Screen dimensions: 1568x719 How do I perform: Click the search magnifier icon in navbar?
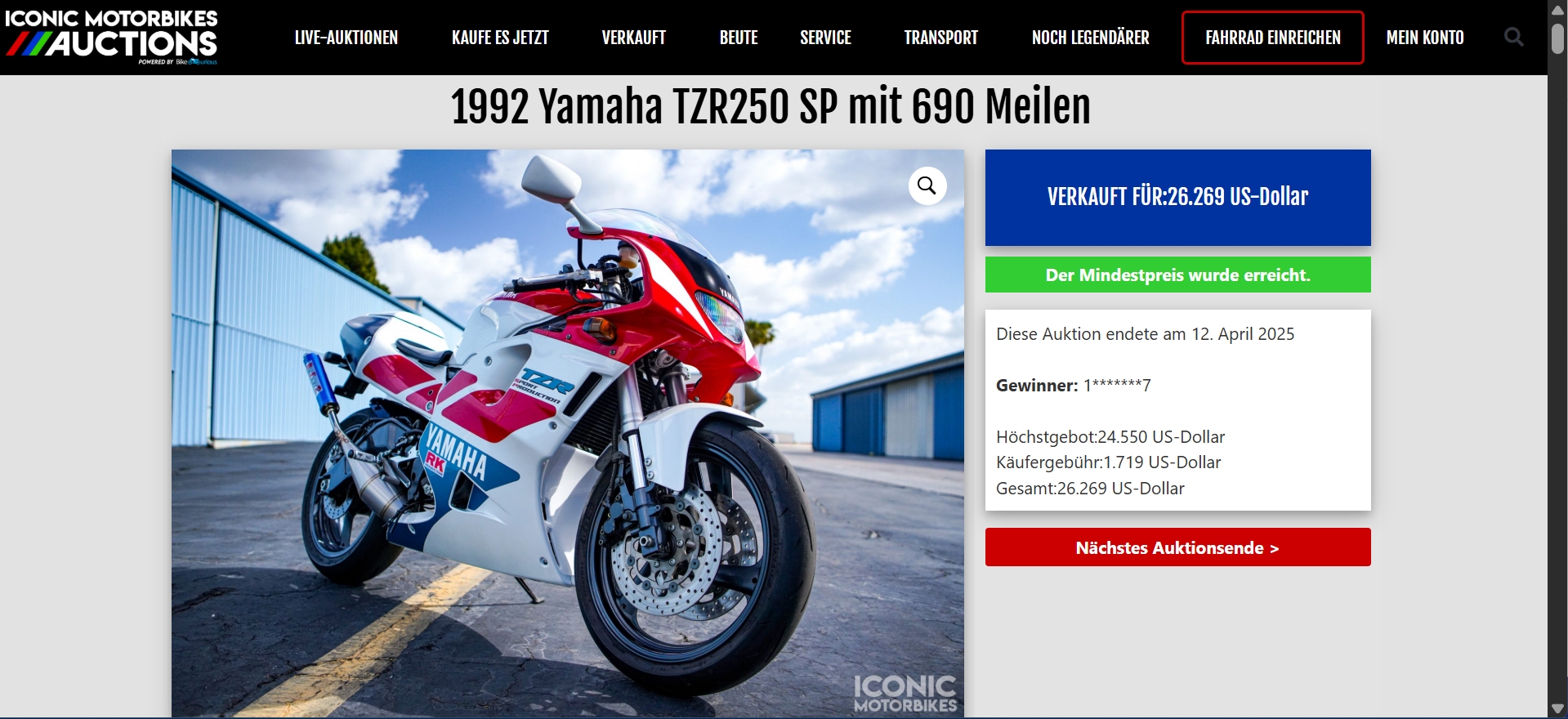[1513, 37]
